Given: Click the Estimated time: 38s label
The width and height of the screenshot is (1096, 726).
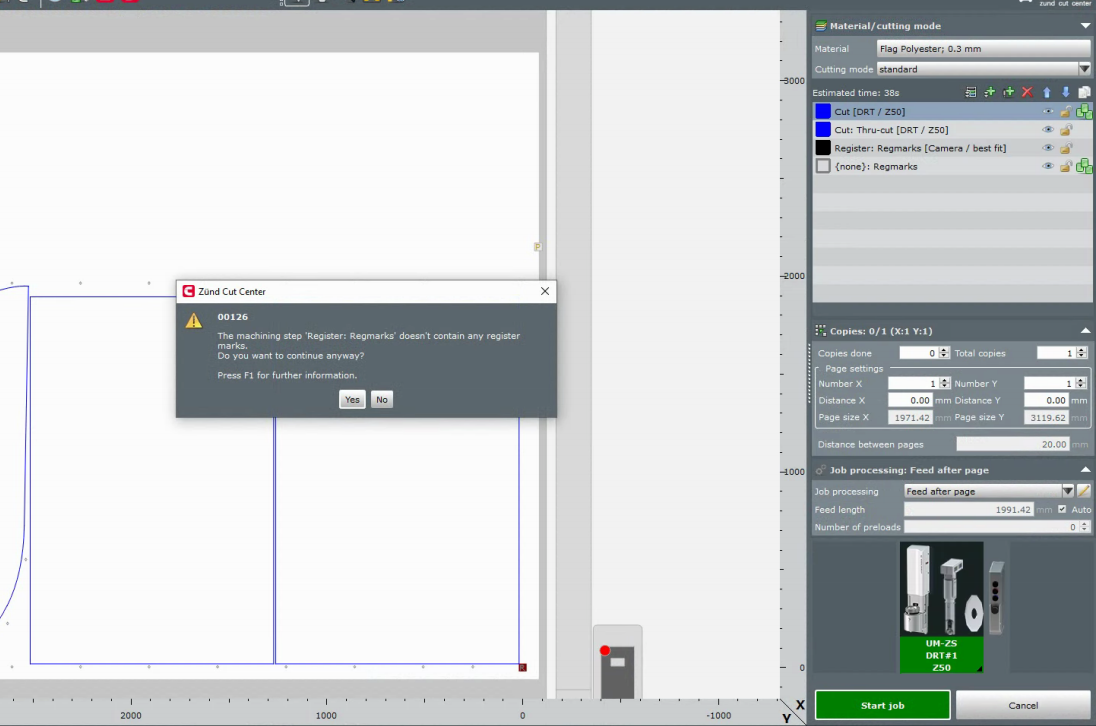Looking at the screenshot, I should click(x=856, y=92).
